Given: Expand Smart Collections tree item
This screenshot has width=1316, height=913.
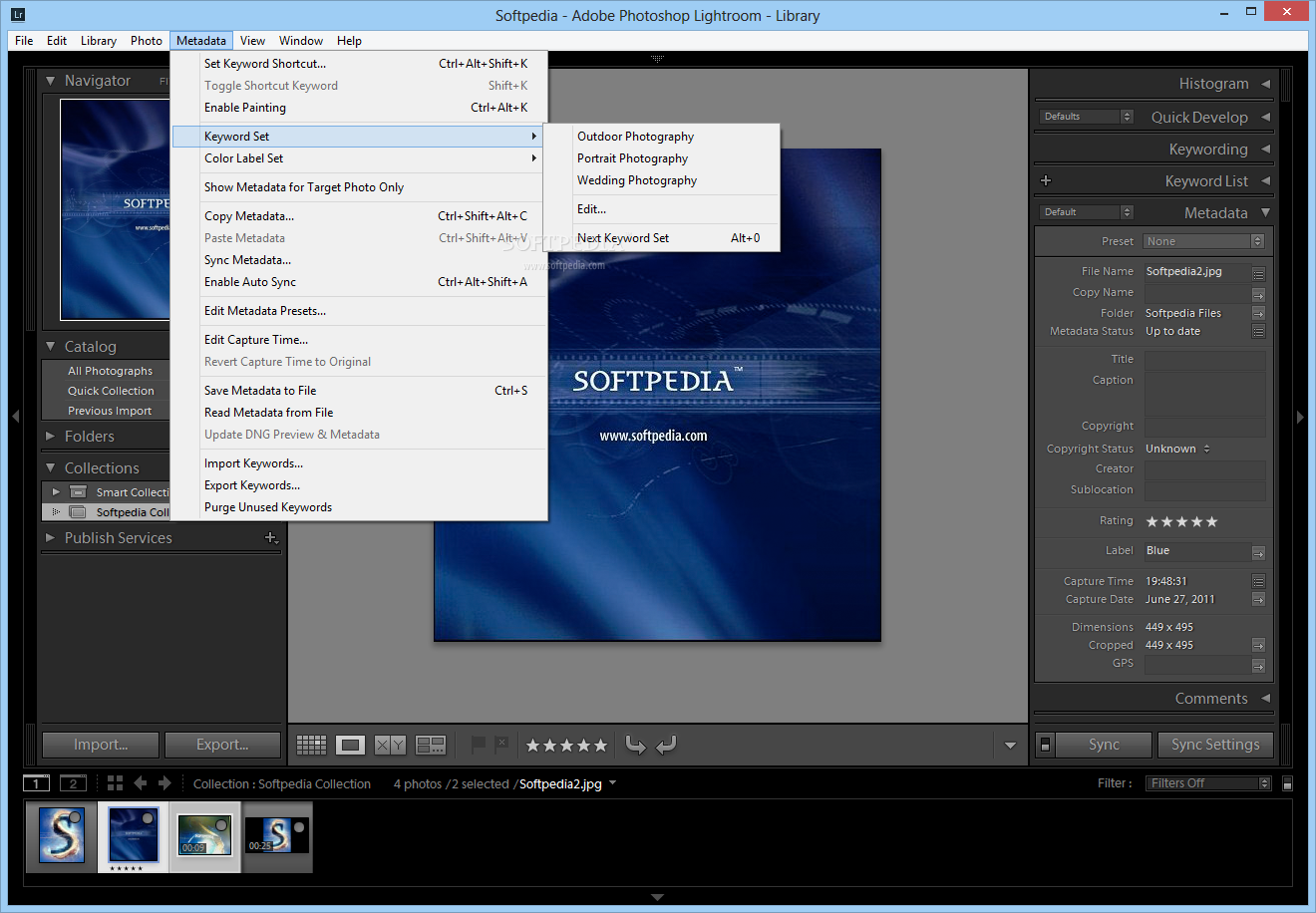Looking at the screenshot, I should click(x=56, y=491).
